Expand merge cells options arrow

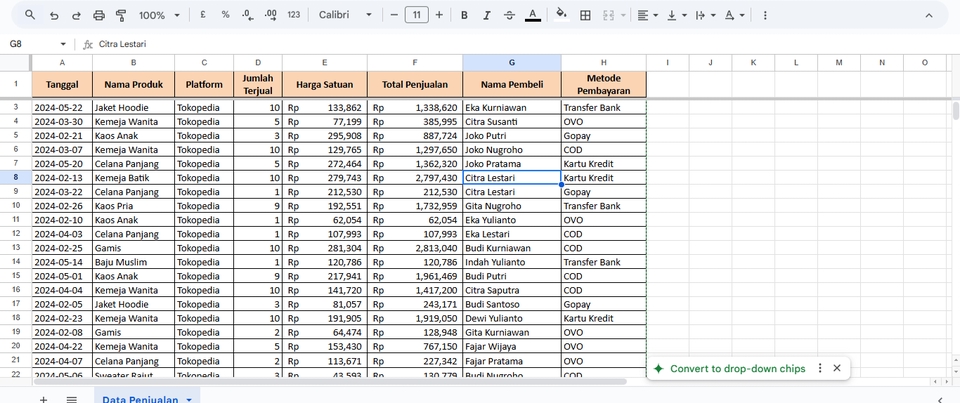coord(623,15)
